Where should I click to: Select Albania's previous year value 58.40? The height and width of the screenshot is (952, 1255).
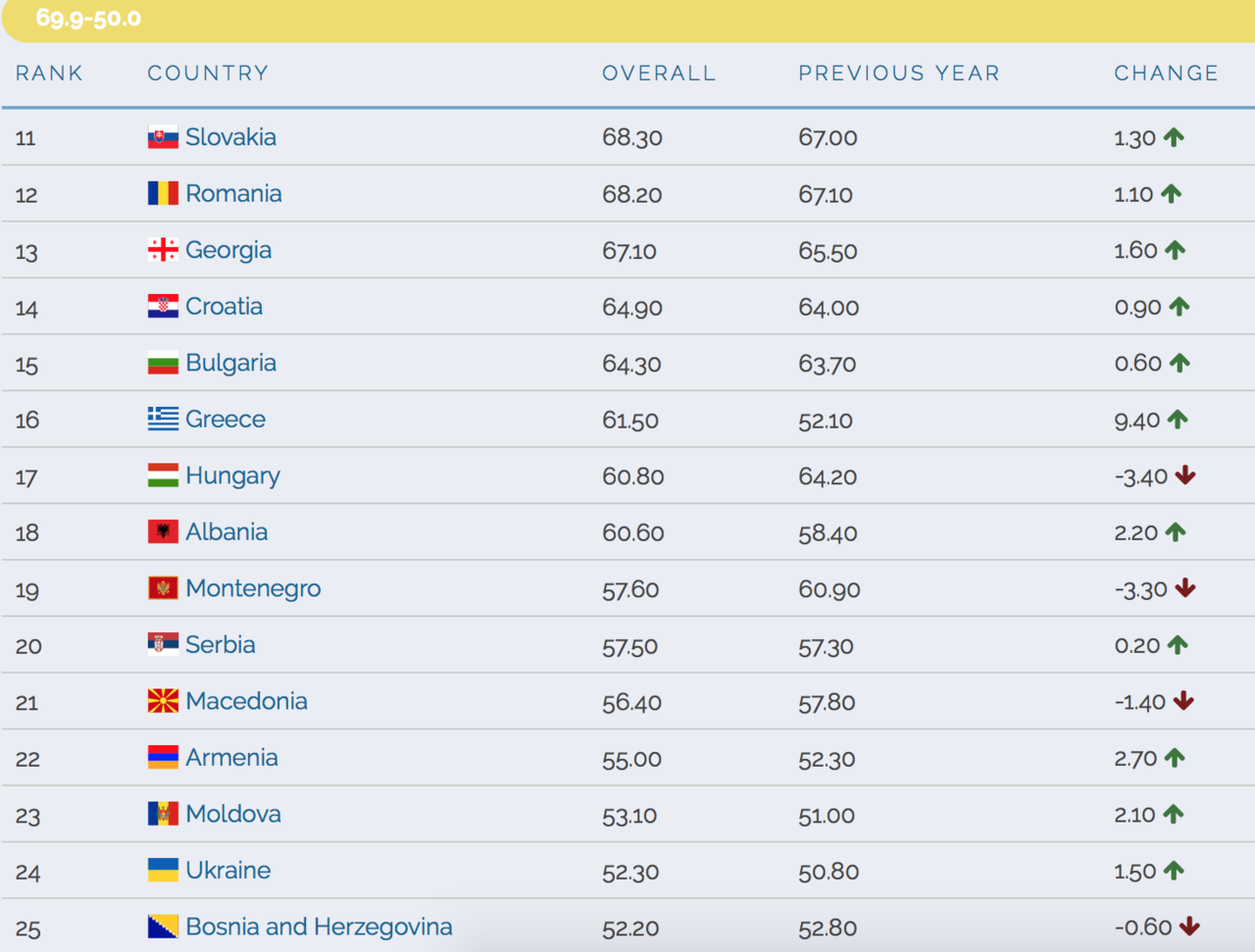coord(828,533)
